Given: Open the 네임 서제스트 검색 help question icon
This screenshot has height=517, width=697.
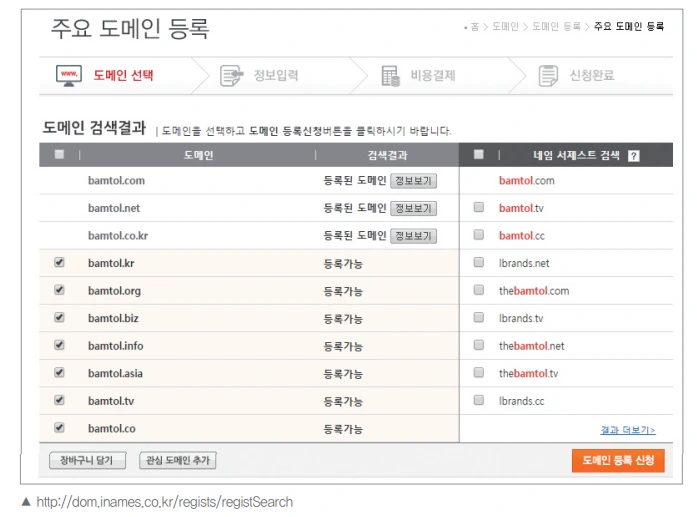Looking at the screenshot, I should coord(634,156).
